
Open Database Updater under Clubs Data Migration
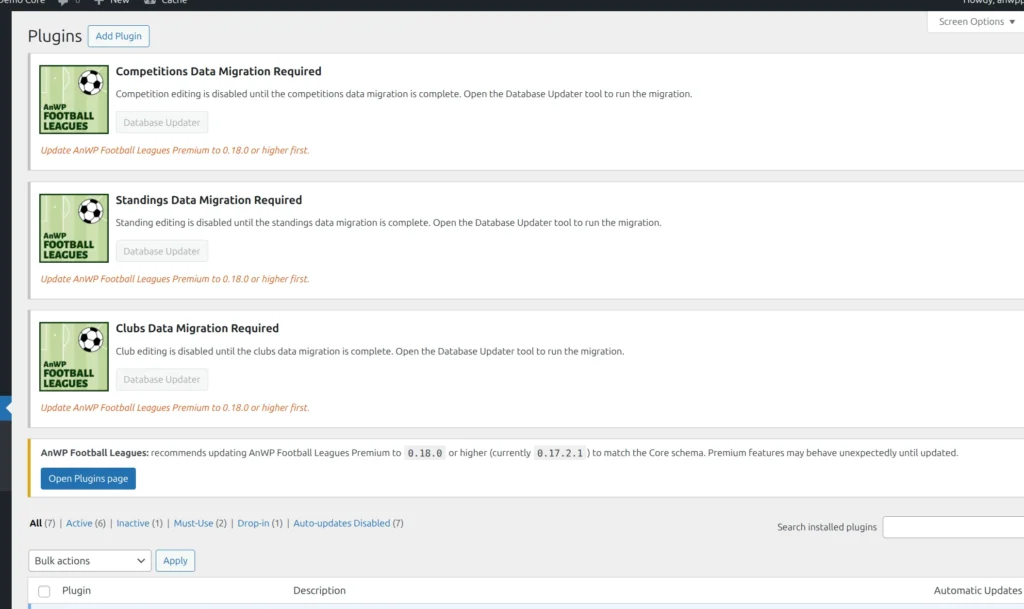click(161, 379)
